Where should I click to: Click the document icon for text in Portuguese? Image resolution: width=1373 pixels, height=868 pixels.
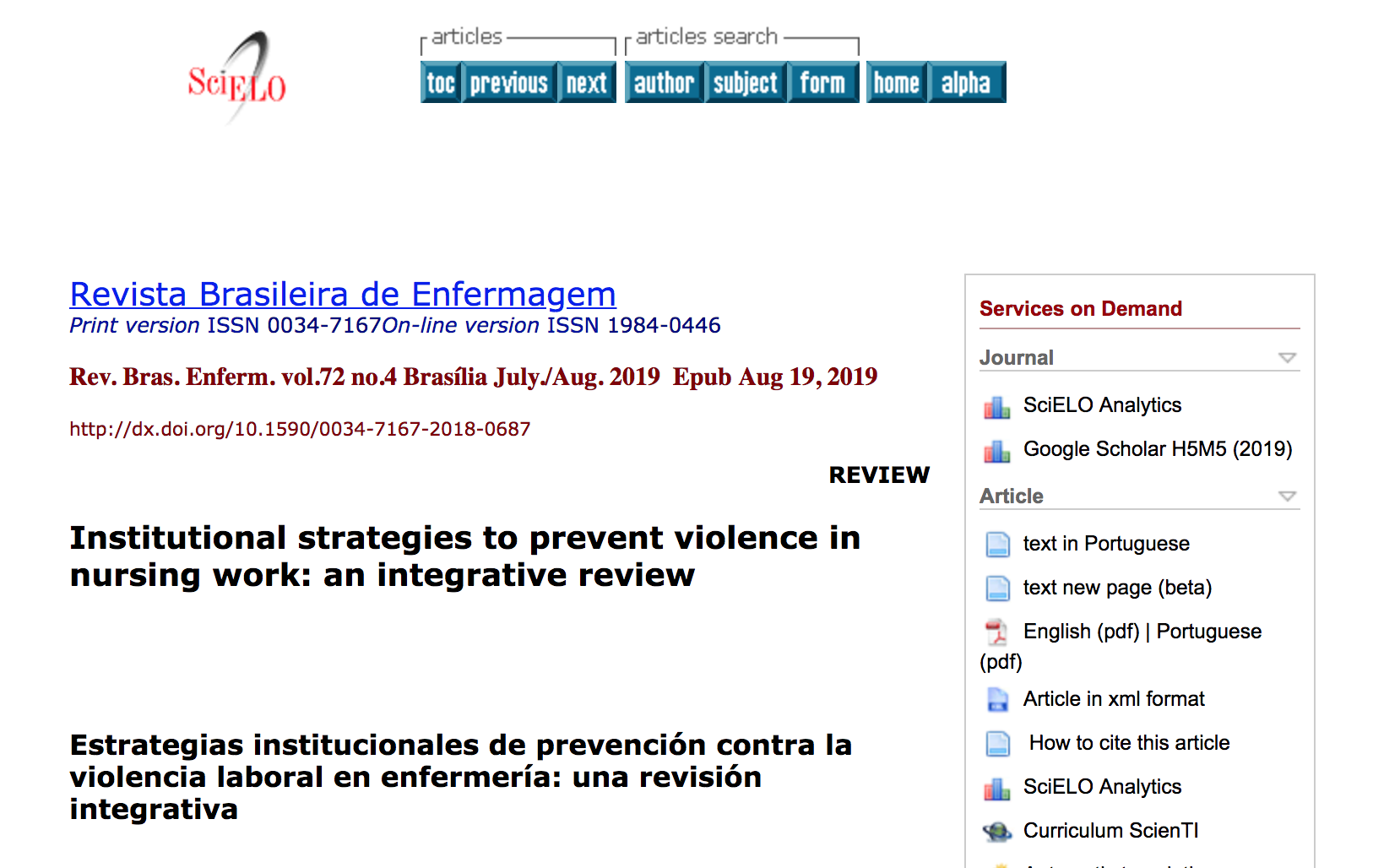[x=997, y=545]
